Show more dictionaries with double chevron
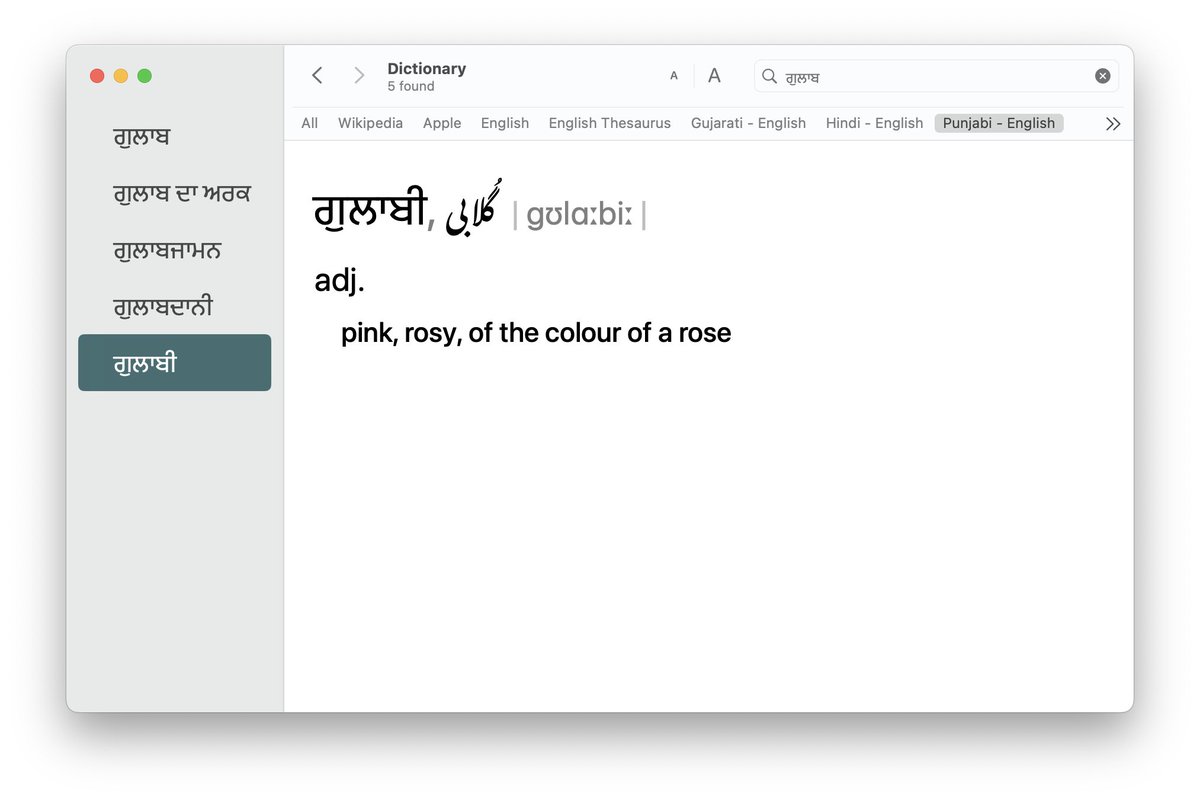 1113,124
